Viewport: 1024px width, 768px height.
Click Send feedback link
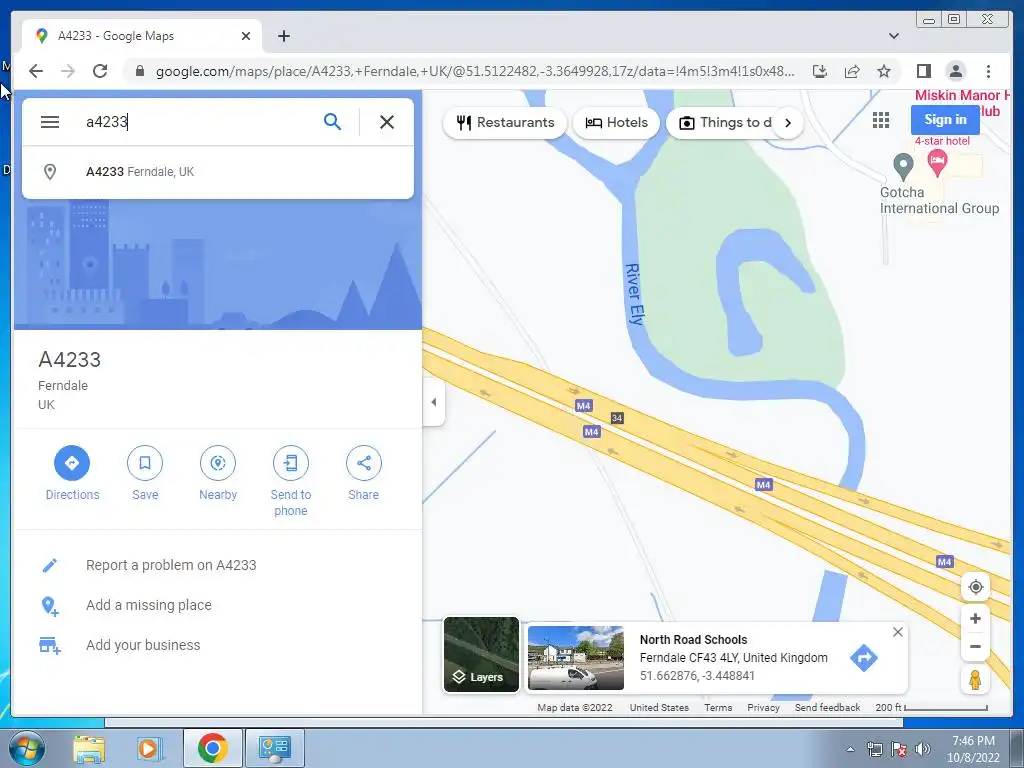(x=827, y=708)
